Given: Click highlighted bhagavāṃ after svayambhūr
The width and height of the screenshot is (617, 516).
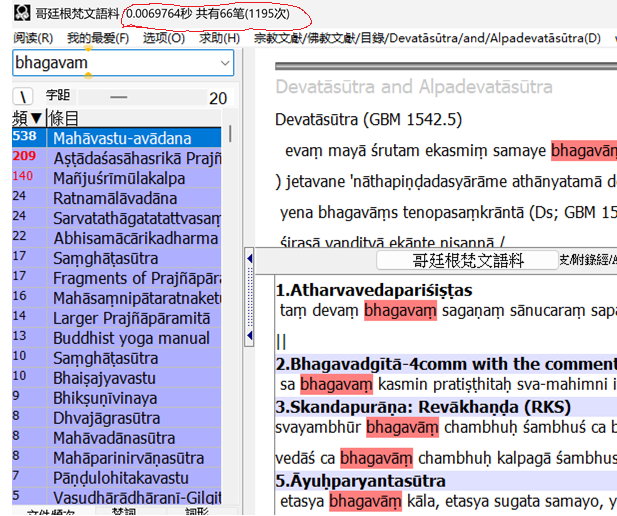Looking at the screenshot, I should click(402, 427).
